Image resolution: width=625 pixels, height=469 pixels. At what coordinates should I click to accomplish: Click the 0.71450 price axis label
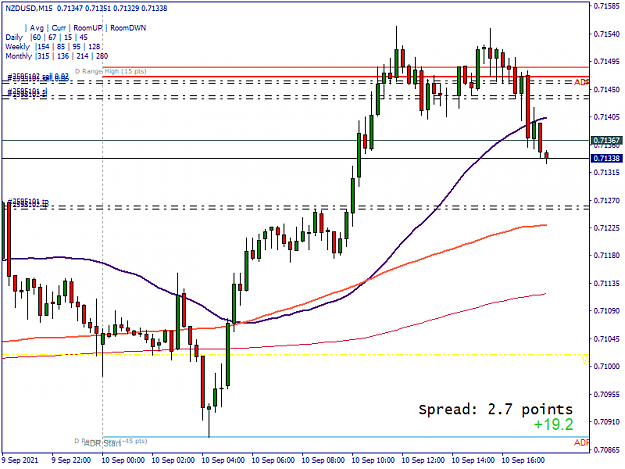(607, 90)
